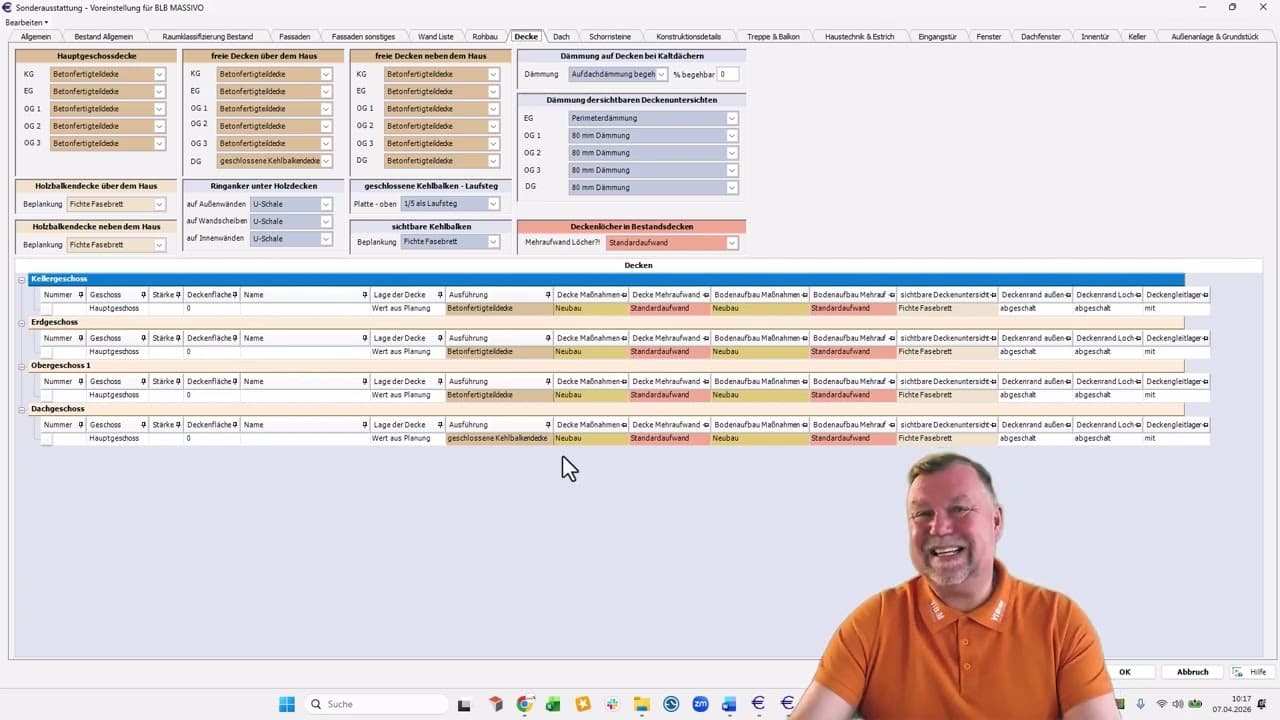This screenshot has width=1280, height=720.
Task: Open Zoom from the taskbar
Action: click(700, 704)
